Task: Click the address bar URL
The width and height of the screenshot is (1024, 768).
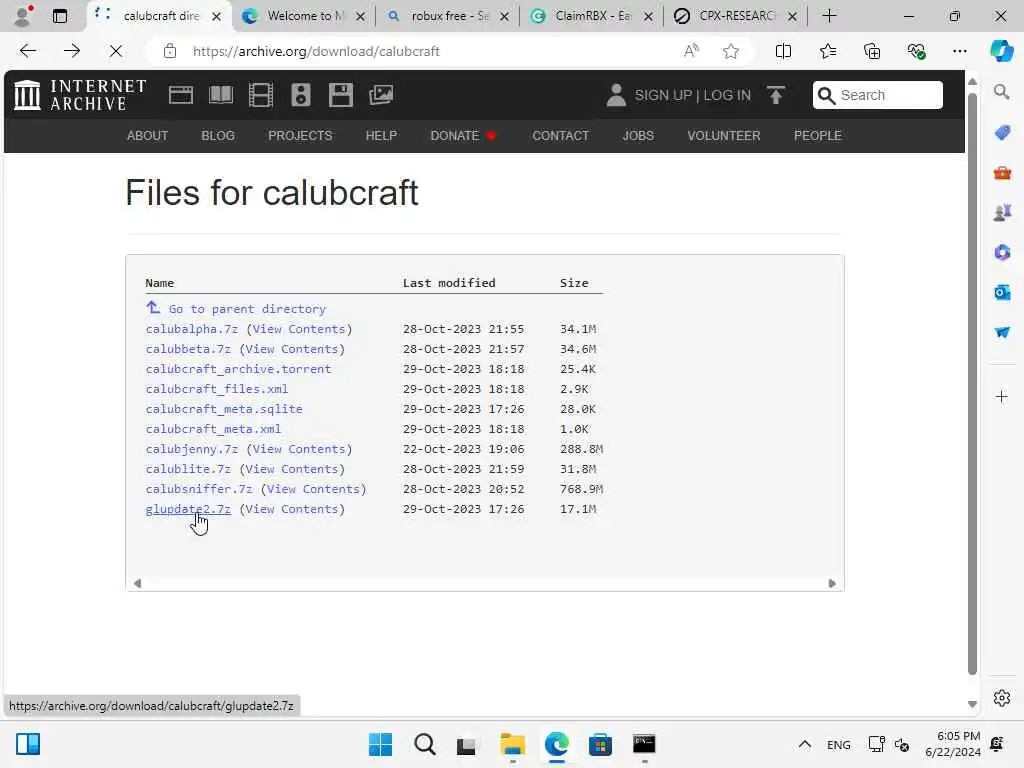Action: coord(316,51)
